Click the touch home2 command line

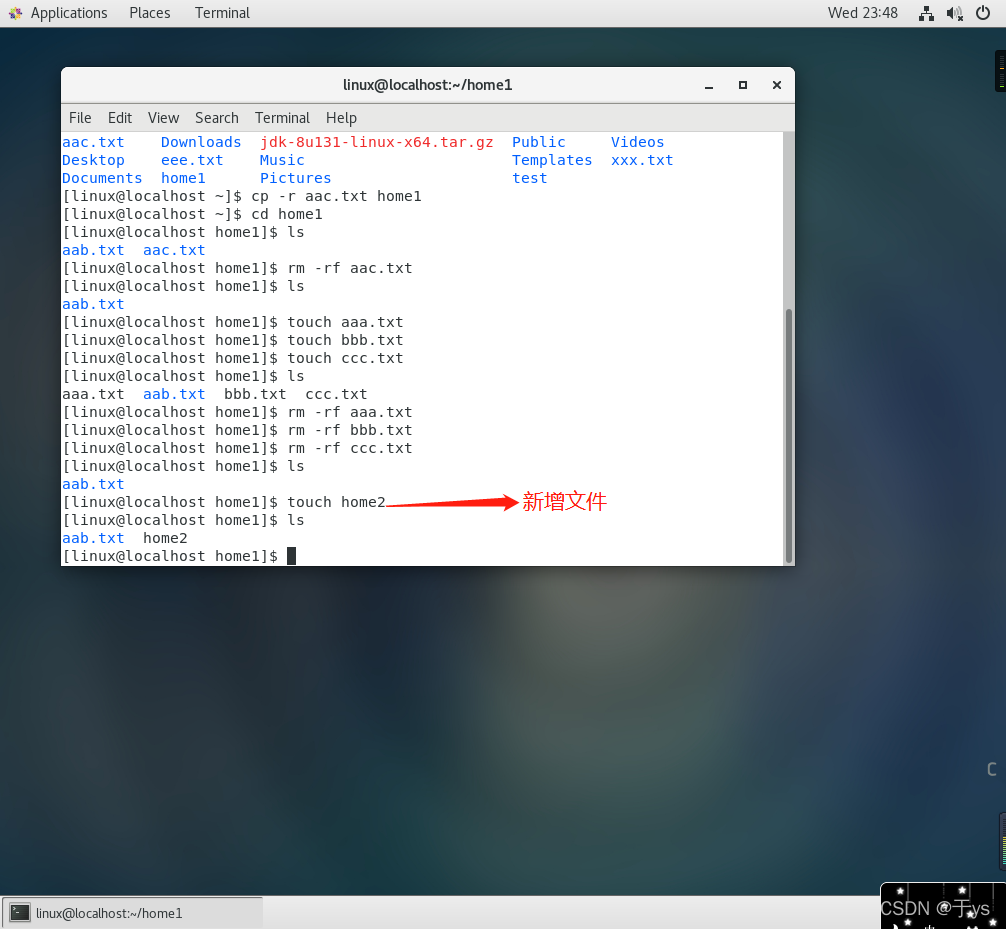[x=224, y=502]
